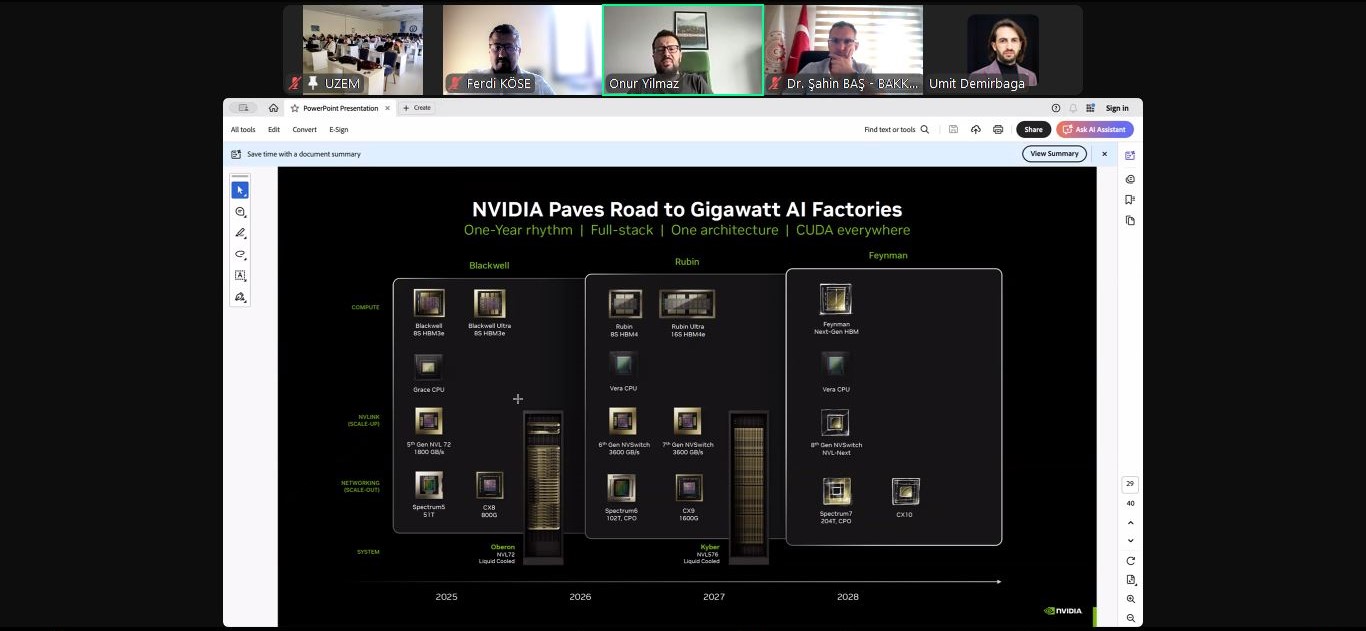Click the save file icon
The image size is (1366, 631).
point(954,129)
